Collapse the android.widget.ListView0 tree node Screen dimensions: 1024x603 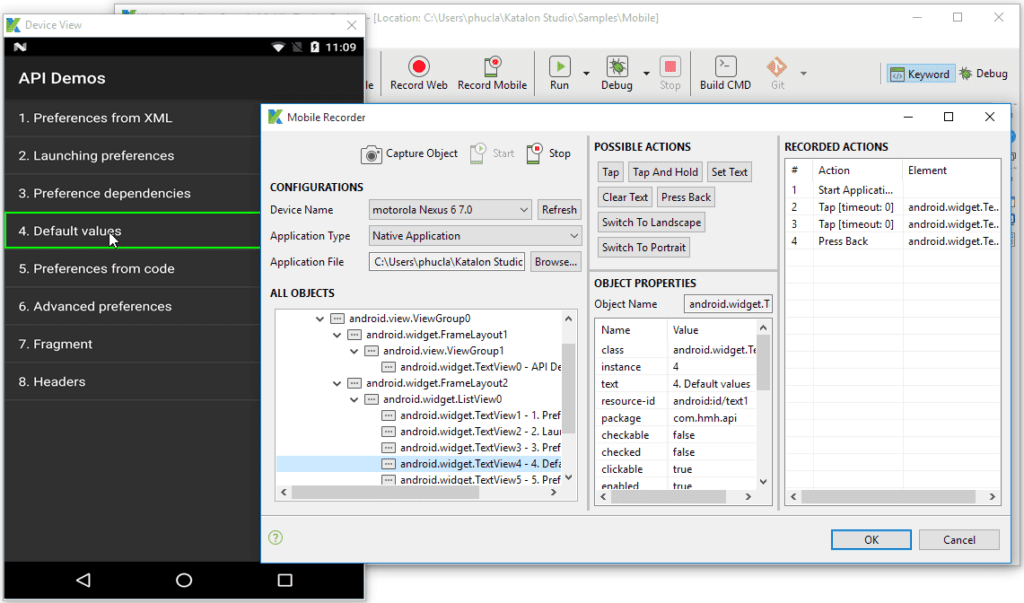353,399
